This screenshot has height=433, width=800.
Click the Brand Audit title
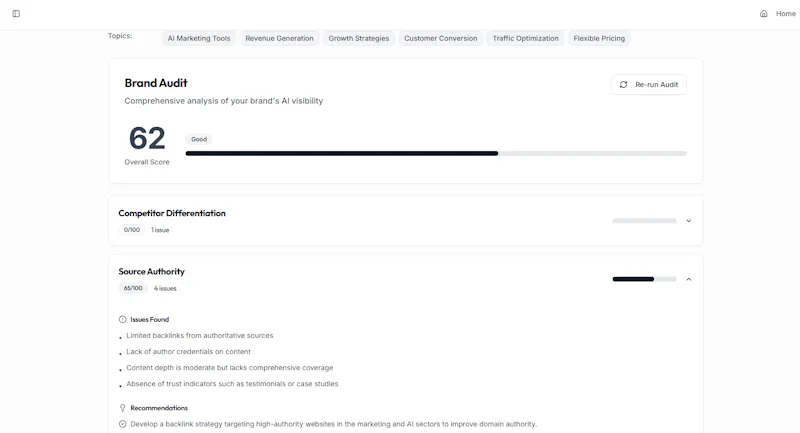[156, 83]
